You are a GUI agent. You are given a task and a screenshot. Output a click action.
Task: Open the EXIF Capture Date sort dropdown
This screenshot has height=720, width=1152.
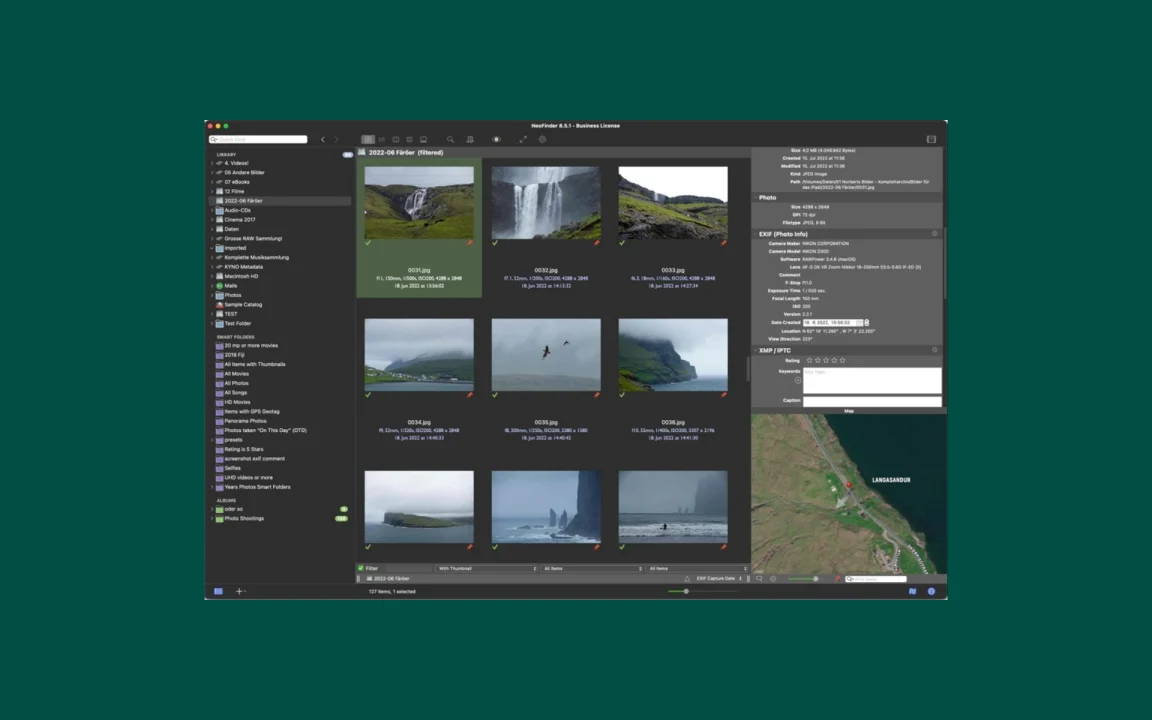(719, 579)
